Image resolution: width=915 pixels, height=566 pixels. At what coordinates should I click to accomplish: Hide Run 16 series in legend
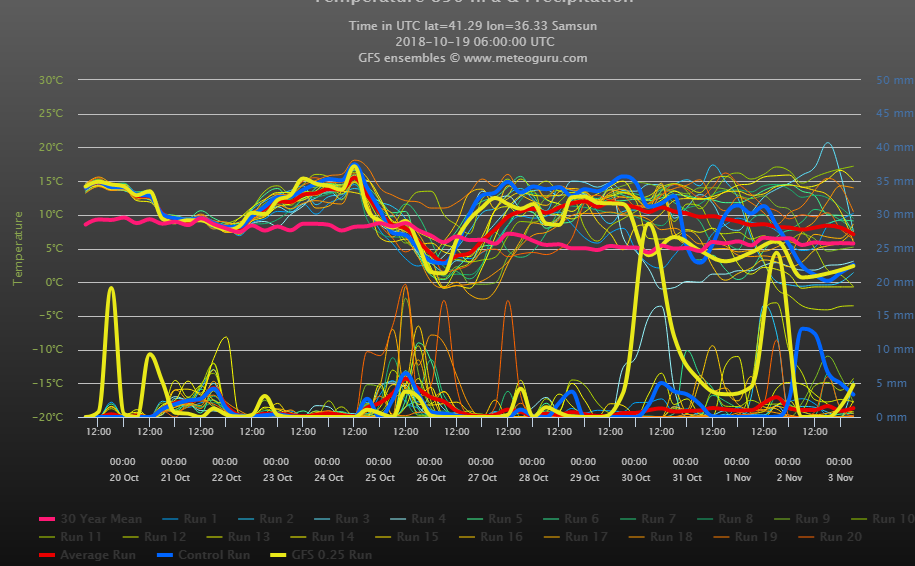pos(491,537)
